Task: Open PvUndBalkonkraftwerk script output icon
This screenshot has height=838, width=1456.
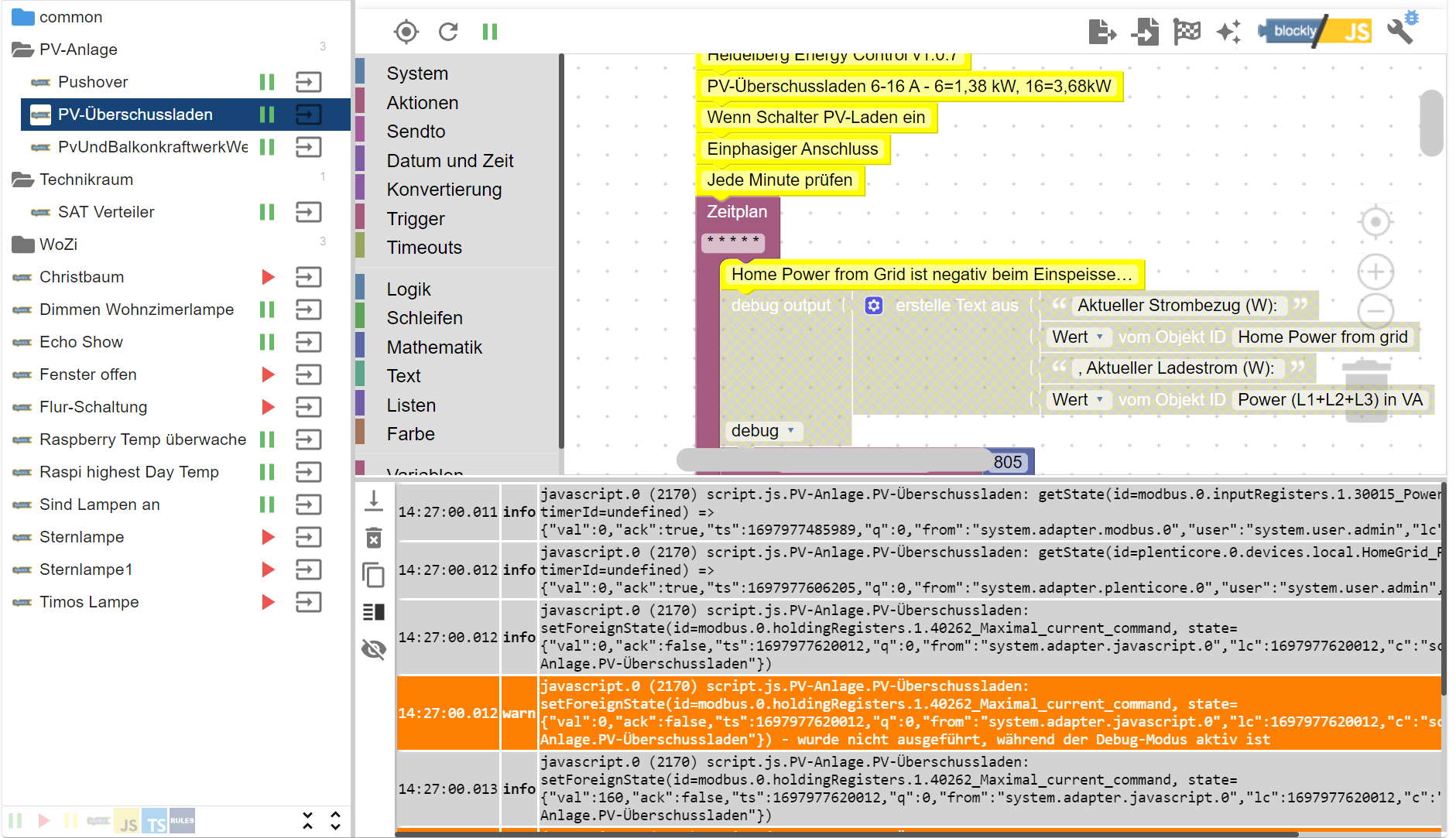Action: (309, 147)
